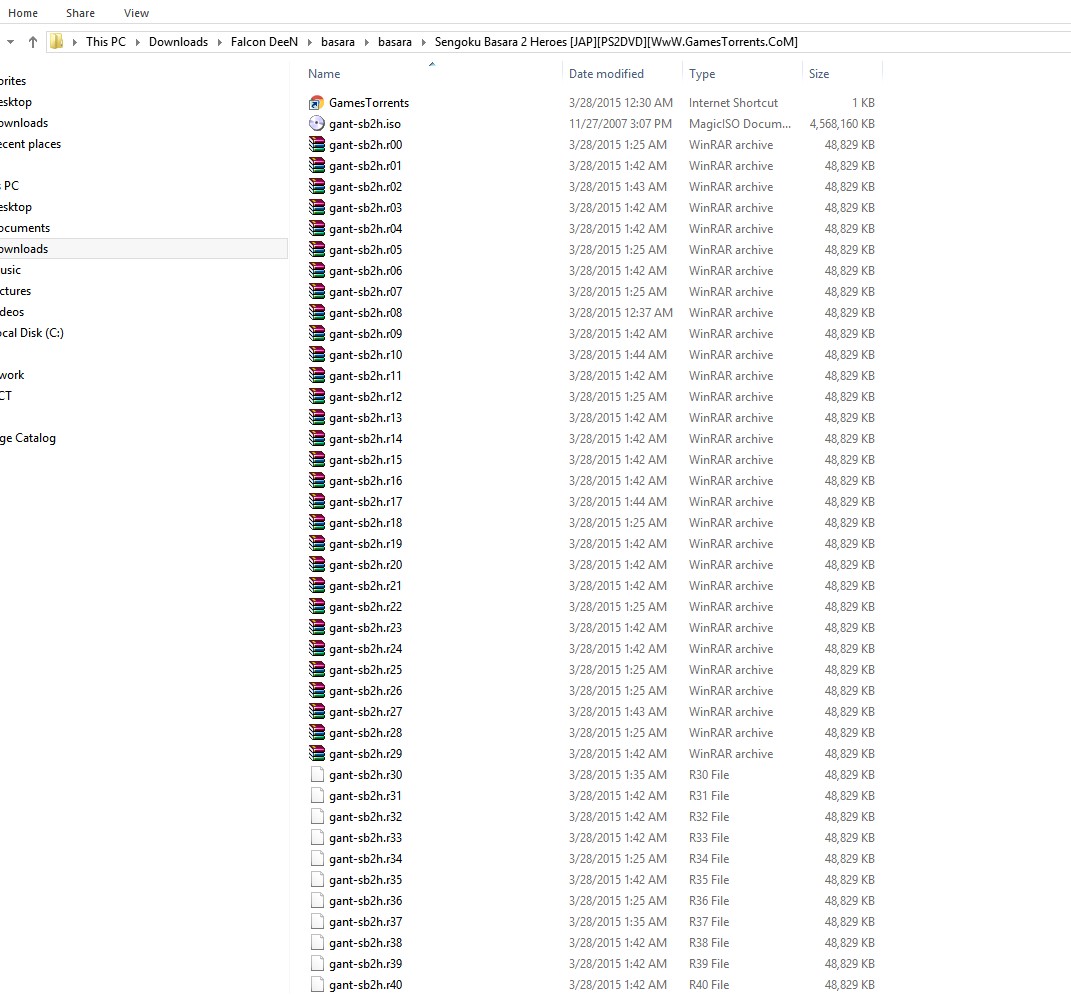Select the gant-sb2h.r38 blank file icon
The image size is (1071, 996).
(x=316, y=943)
